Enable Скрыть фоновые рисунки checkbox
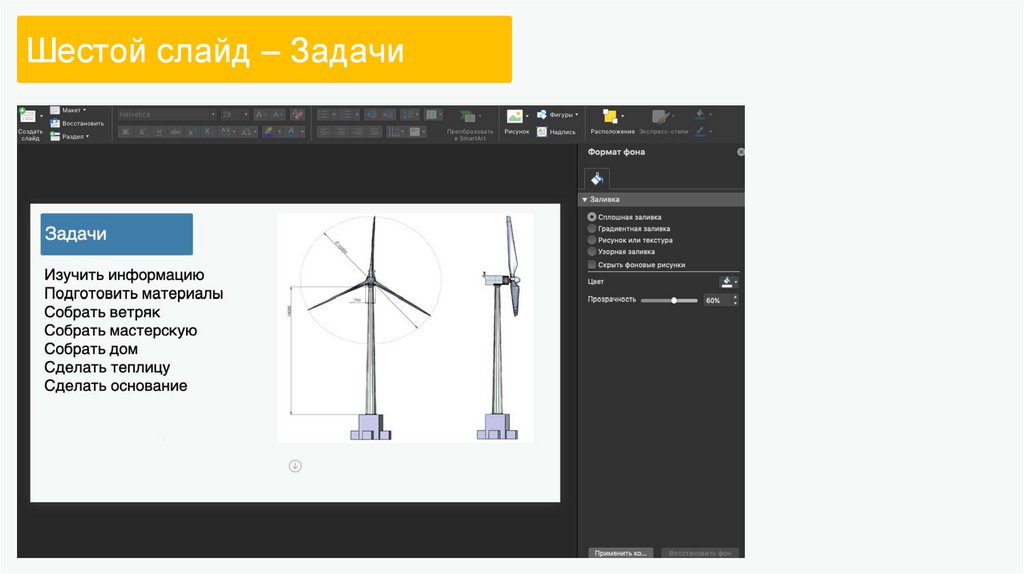1024x574 pixels. click(592, 265)
